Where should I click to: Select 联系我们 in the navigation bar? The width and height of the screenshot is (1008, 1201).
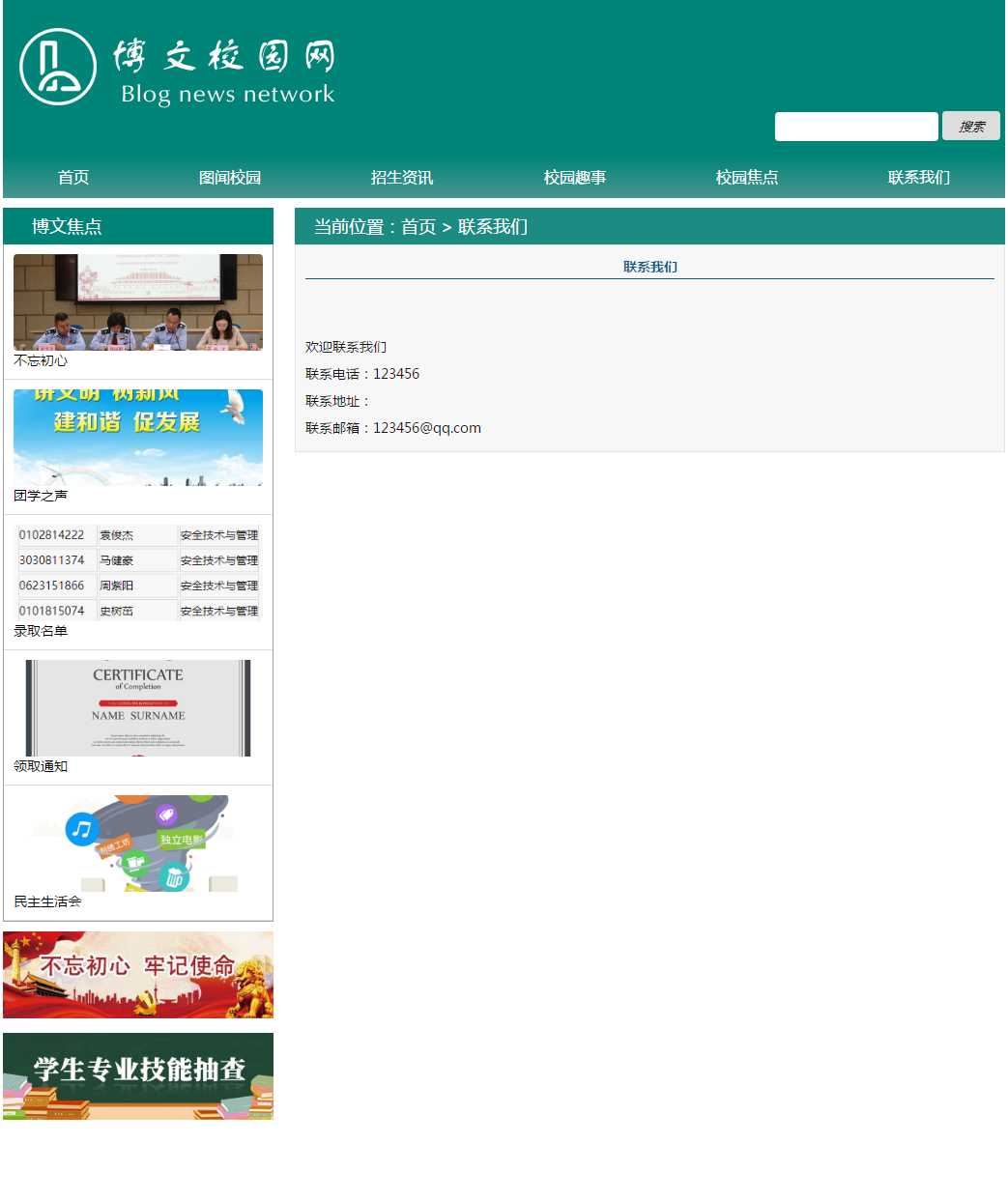pyautogui.click(x=919, y=178)
